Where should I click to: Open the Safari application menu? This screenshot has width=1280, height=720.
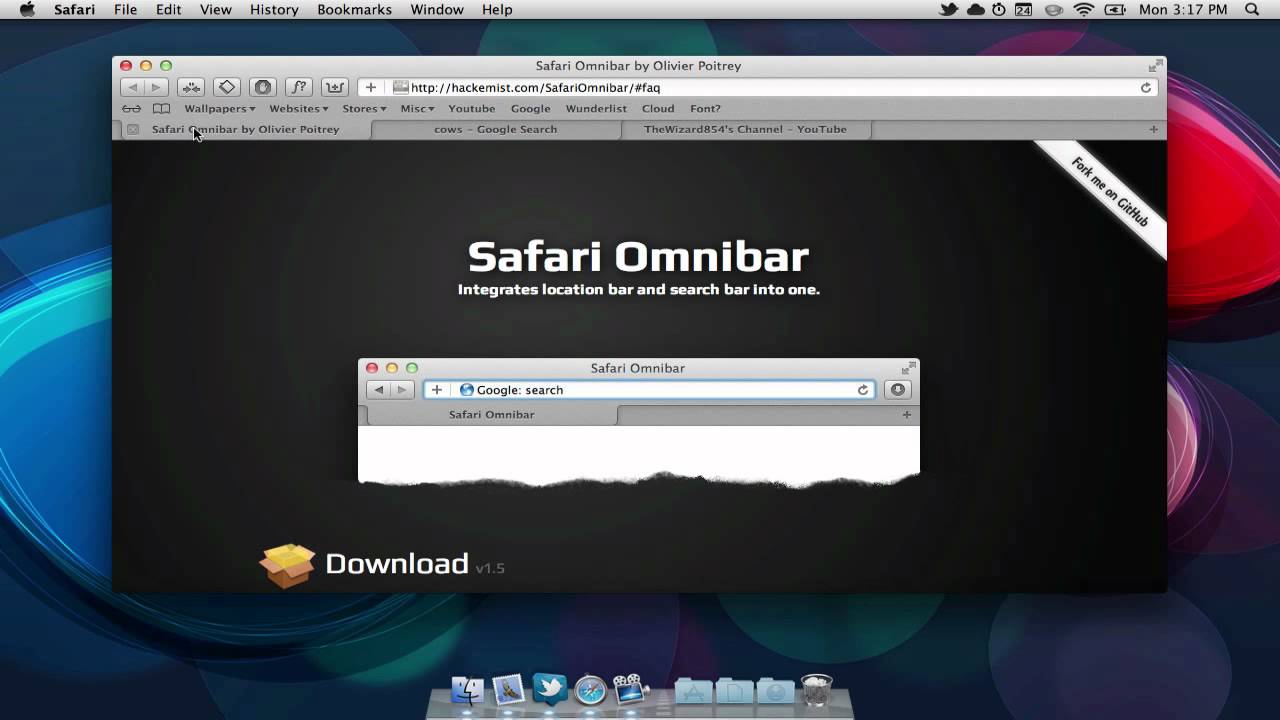(75, 9)
